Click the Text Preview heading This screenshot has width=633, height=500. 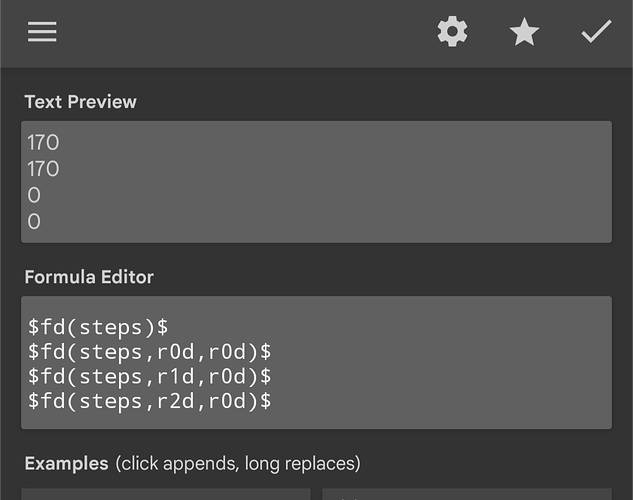point(80,102)
